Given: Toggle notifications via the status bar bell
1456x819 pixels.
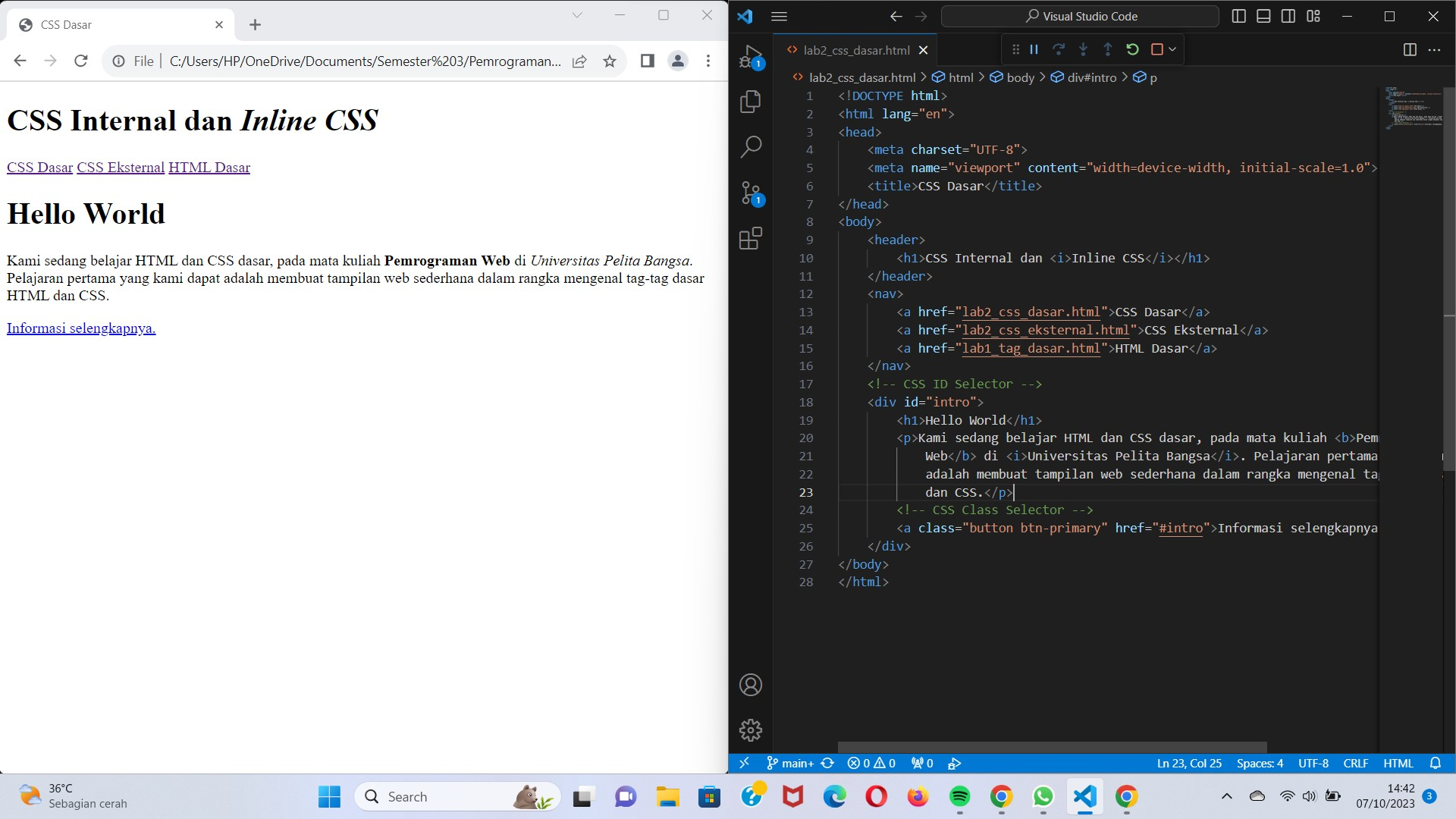Looking at the screenshot, I should pos(1436,763).
